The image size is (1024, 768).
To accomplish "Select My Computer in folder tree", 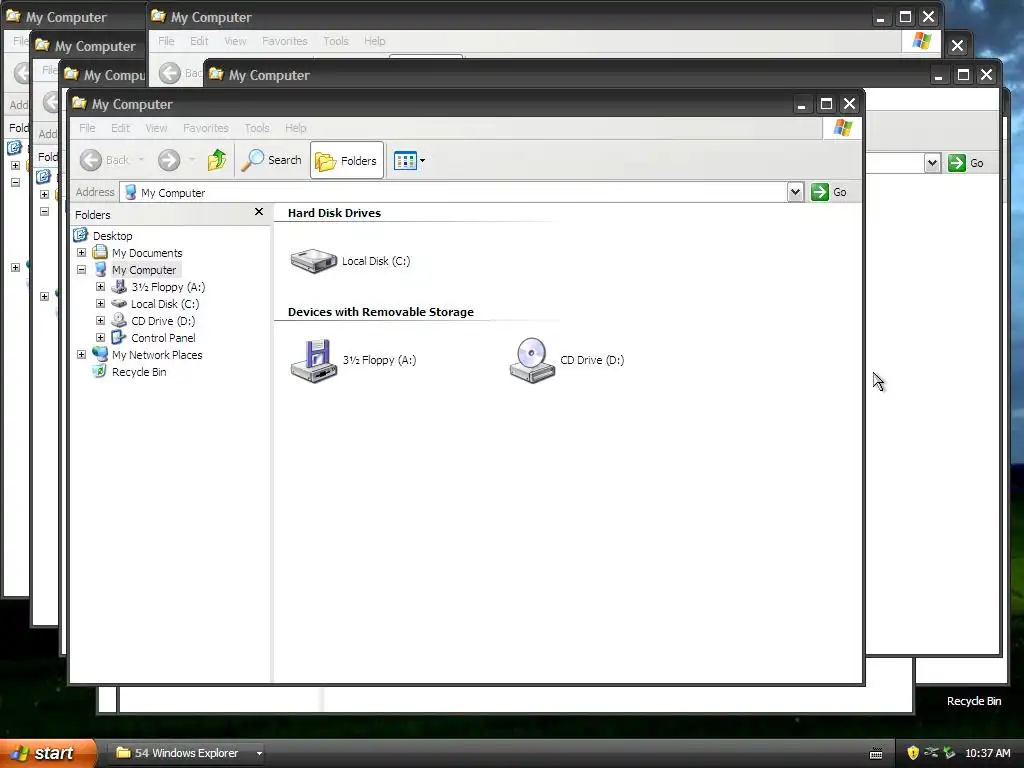I will click(x=144, y=270).
